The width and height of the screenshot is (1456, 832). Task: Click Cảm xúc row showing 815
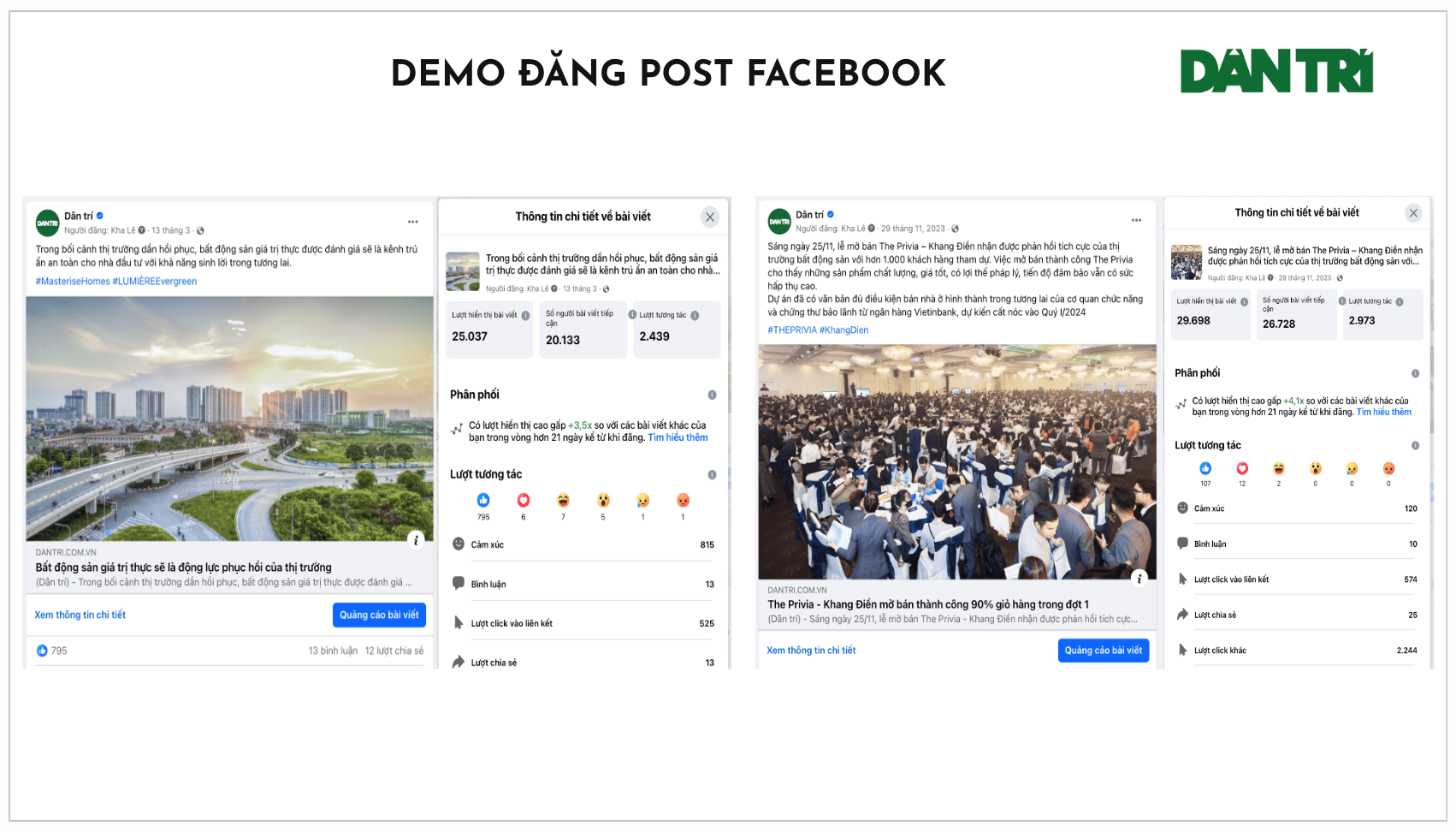(583, 544)
